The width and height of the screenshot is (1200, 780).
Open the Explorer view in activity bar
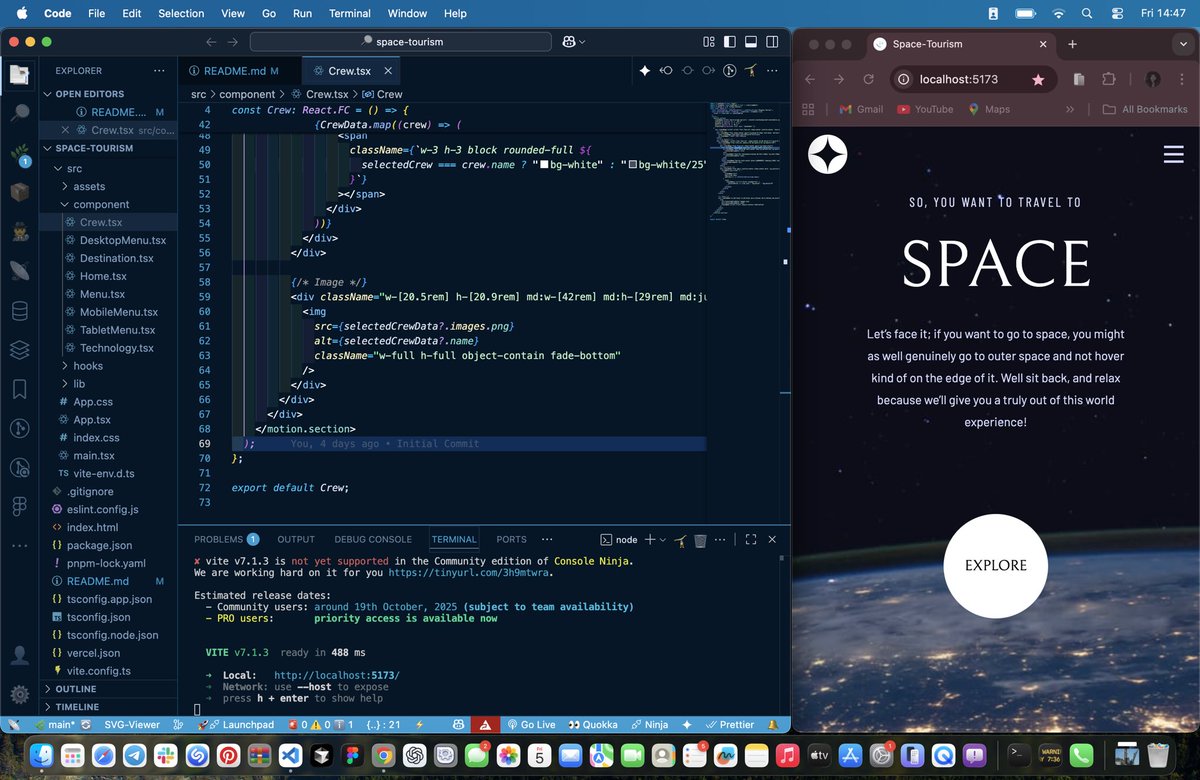(20, 73)
